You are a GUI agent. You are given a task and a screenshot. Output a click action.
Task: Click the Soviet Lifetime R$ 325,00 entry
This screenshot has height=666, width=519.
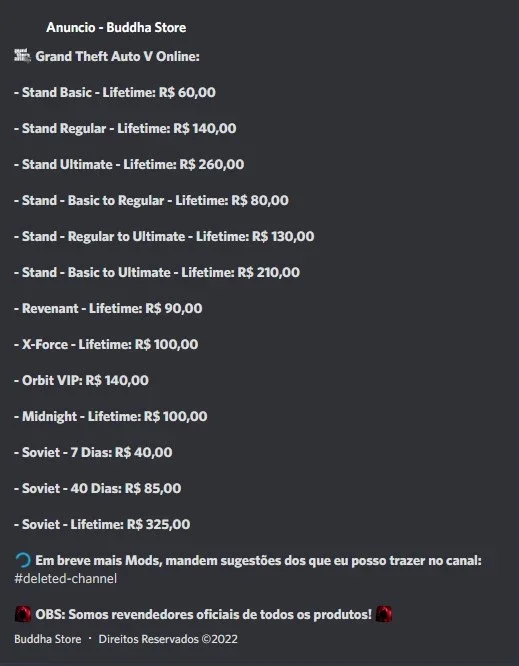click(x=102, y=524)
